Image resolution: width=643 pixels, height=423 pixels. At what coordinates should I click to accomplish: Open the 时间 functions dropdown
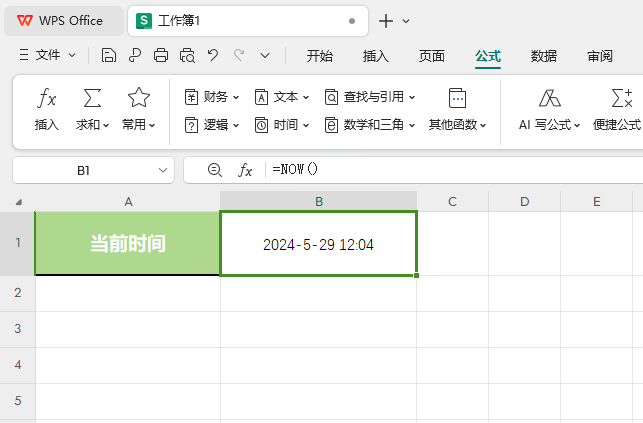pos(282,125)
